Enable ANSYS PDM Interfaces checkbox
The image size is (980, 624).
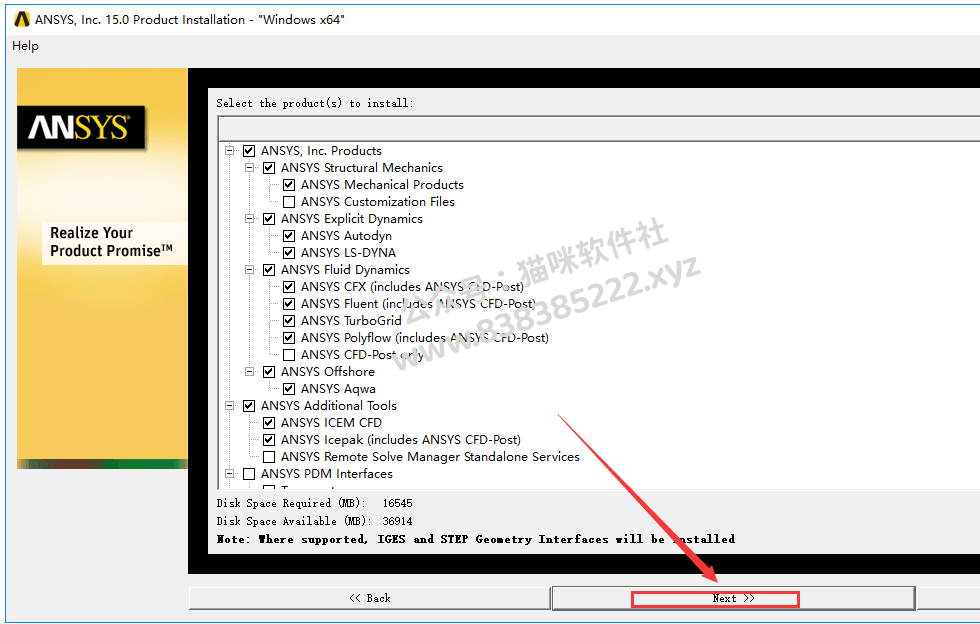coord(249,474)
